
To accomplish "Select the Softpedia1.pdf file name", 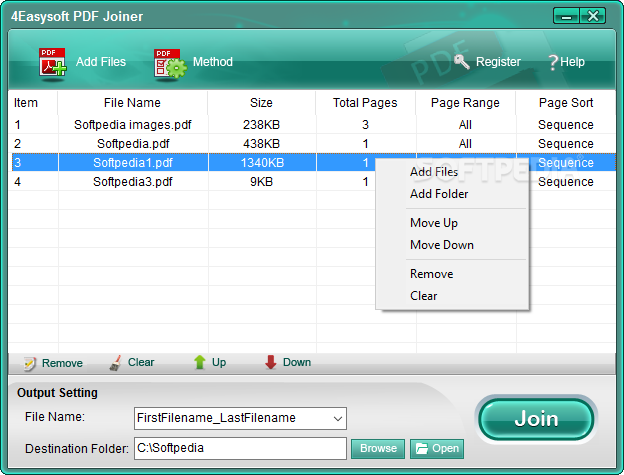I will tap(133, 163).
